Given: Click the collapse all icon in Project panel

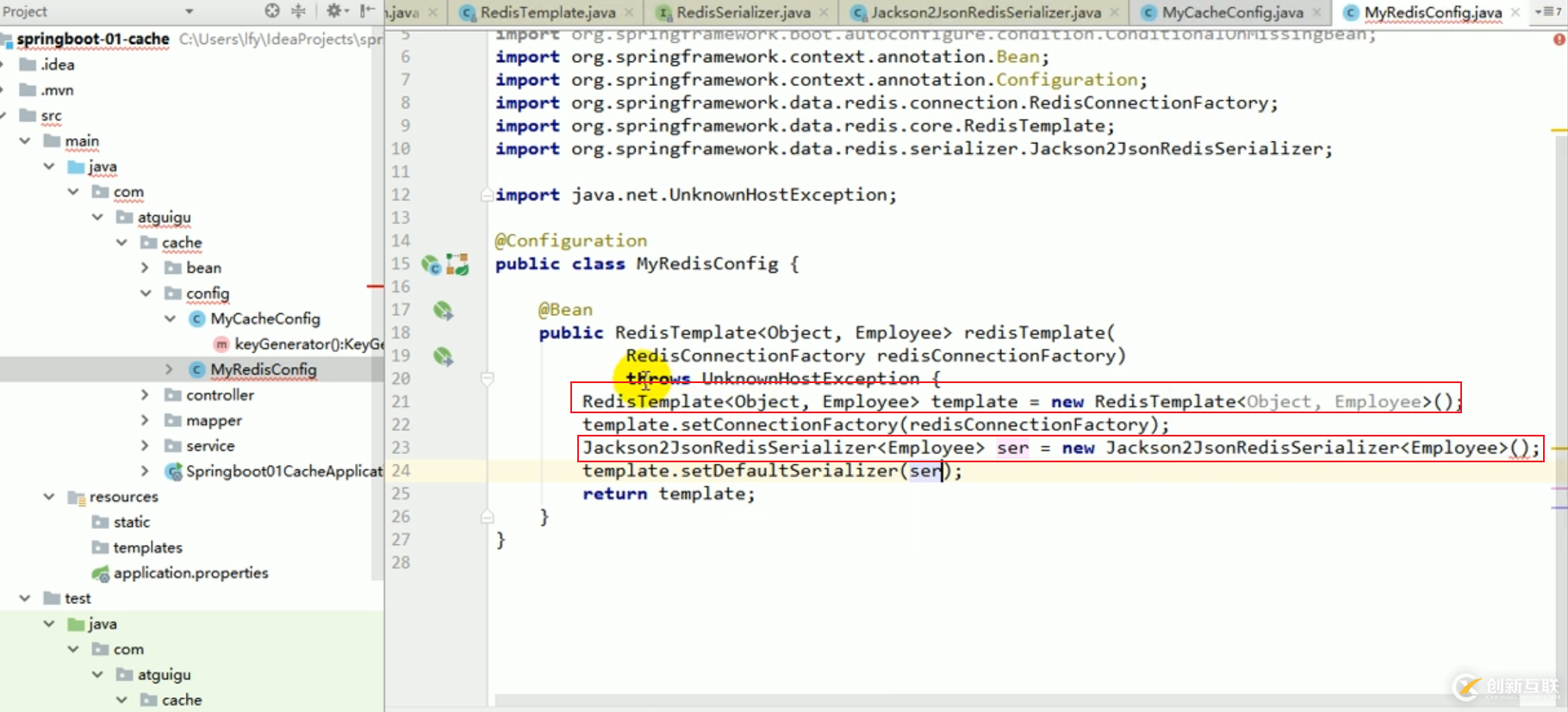Looking at the screenshot, I should [298, 11].
